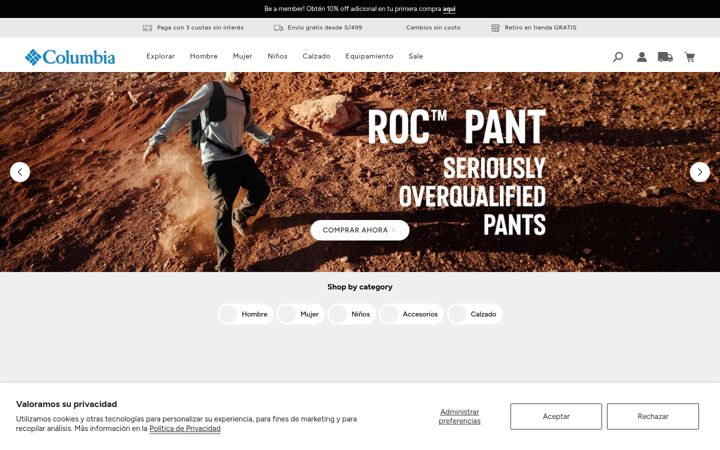Go to the previous banner slide
The image size is (720, 450).
tap(20, 172)
